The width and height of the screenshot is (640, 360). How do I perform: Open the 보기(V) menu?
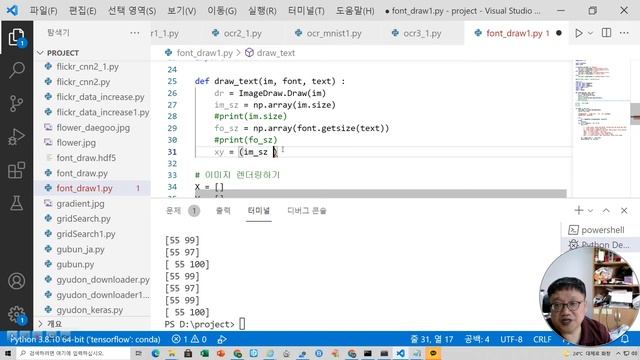tap(182, 11)
